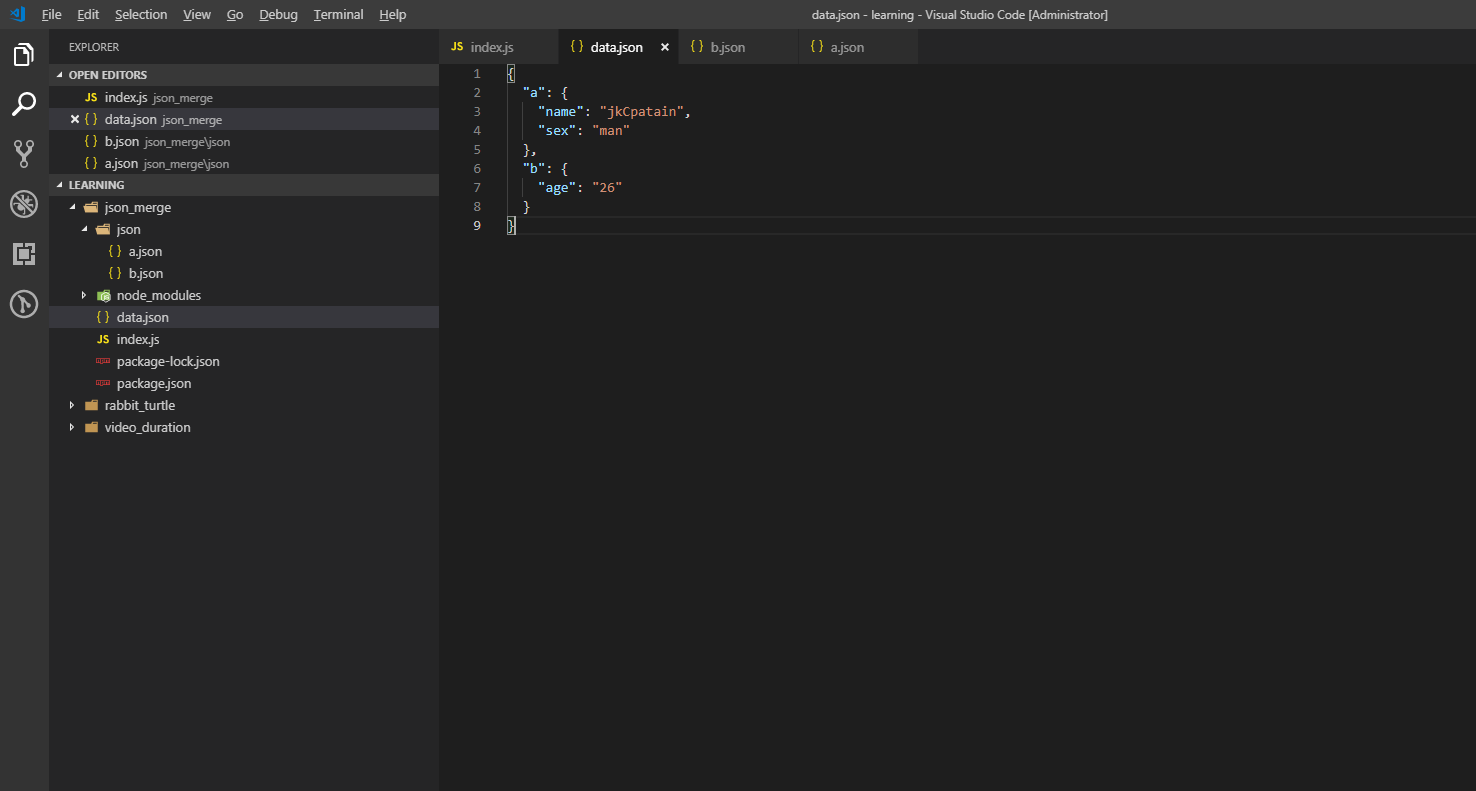Click the VS Code logo icon

tap(17, 14)
